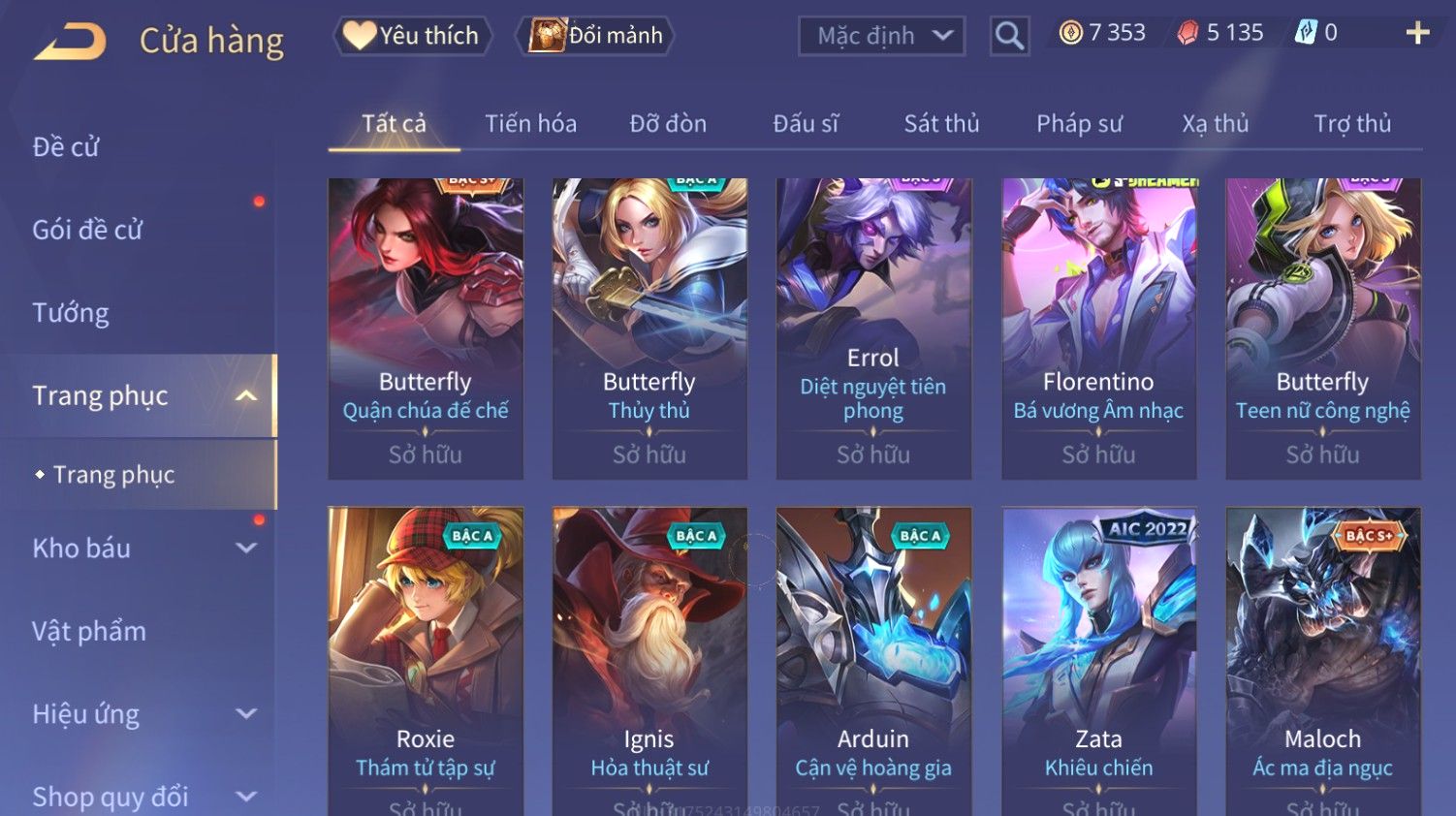1456x816 pixels.
Task: Tap the gold coin balance icon
Action: point(1070,33)
